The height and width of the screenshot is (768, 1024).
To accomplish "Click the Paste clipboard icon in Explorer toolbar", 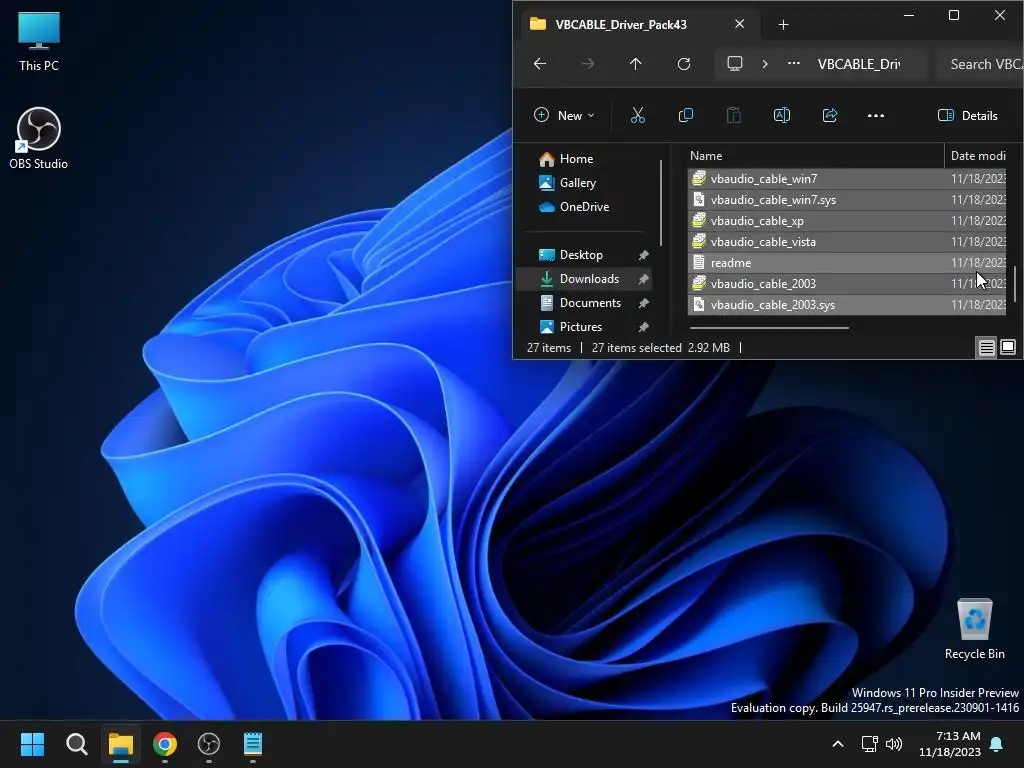I will 733,116.
